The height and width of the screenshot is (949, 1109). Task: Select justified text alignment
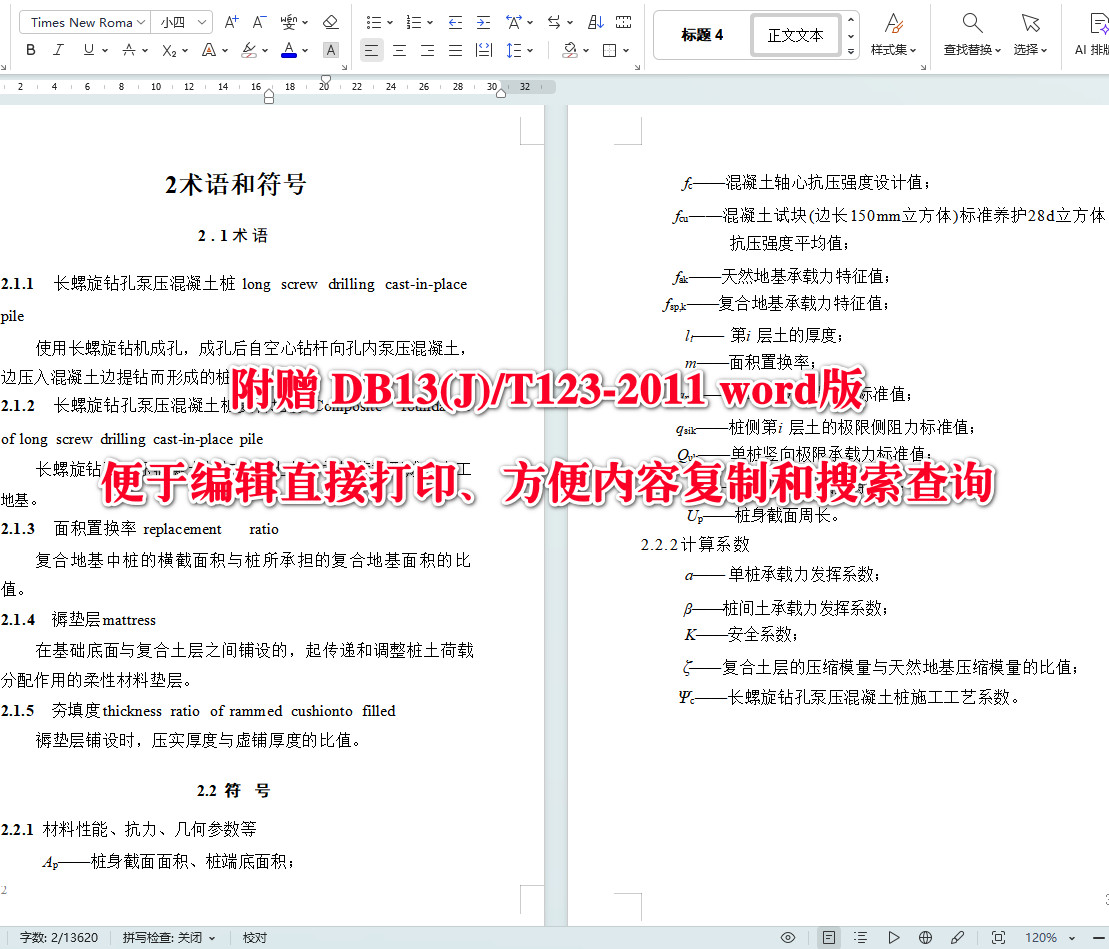point(455,50)
